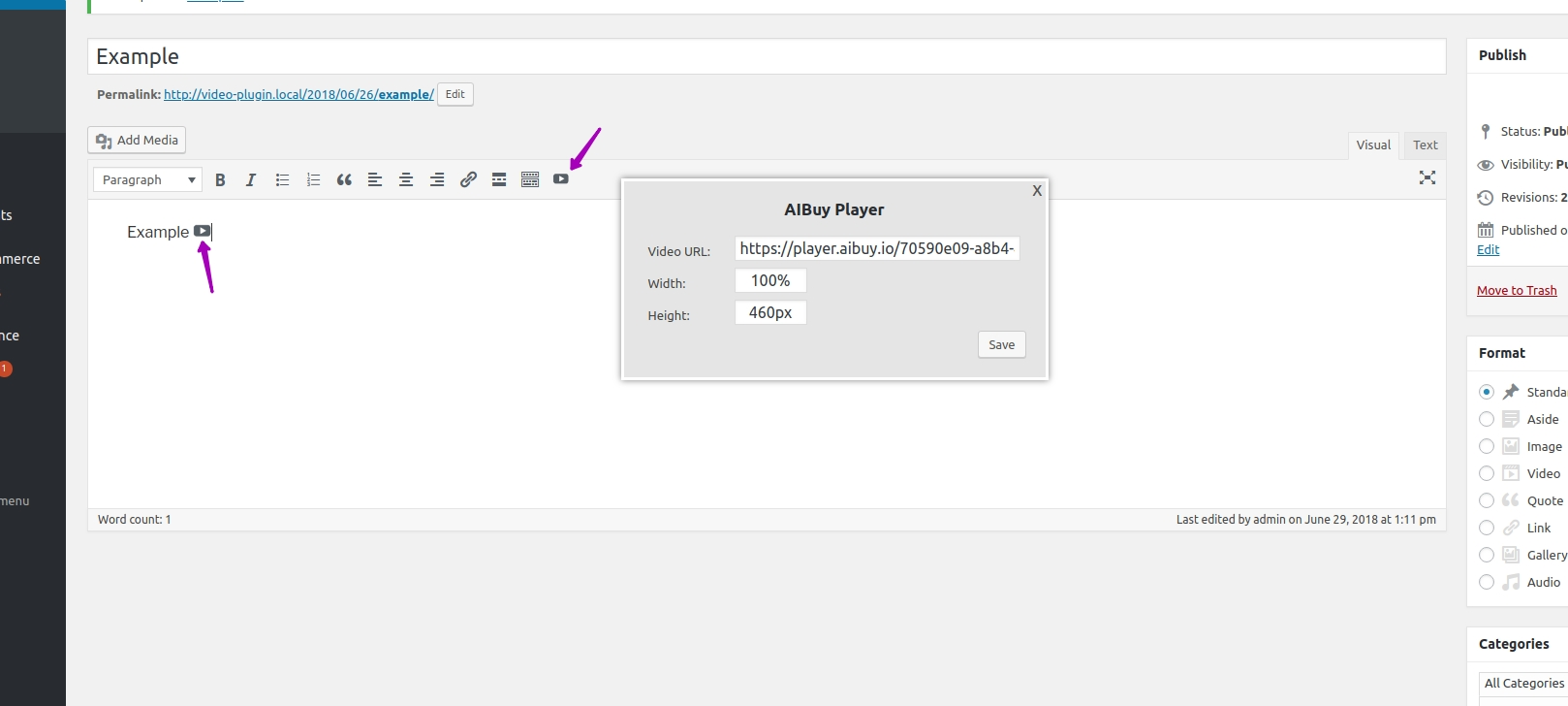Close the AIBuy Player dialog

tap(1037, 190)
